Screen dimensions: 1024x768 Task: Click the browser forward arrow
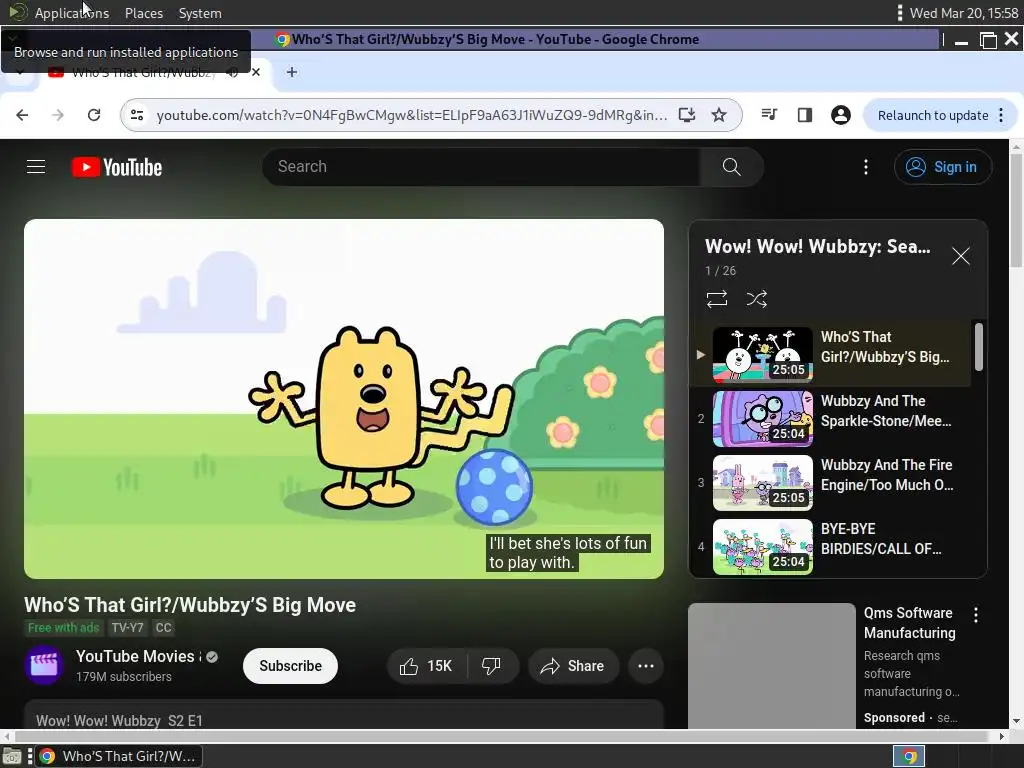click(57, 115)
